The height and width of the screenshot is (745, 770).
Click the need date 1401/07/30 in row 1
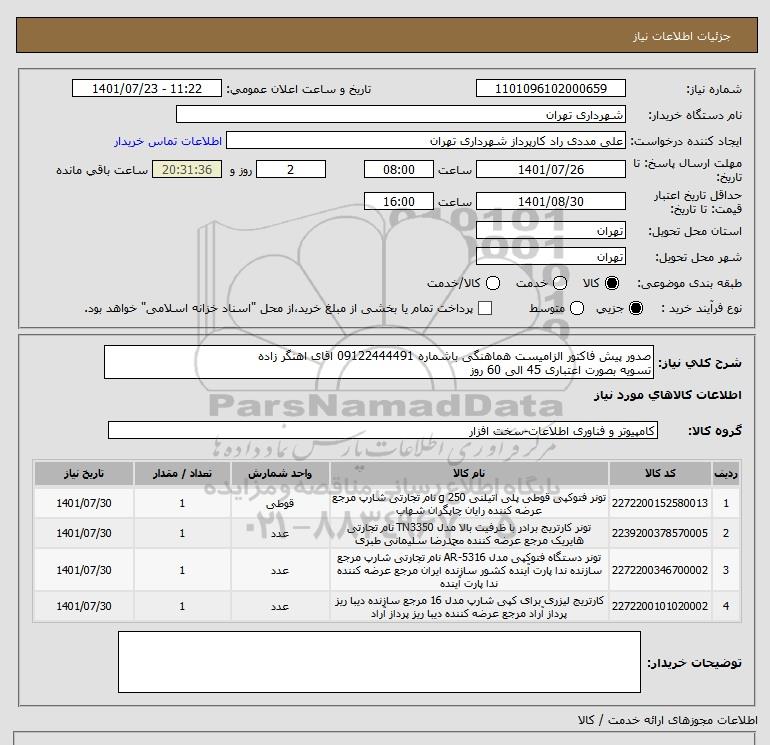point(84,503)
